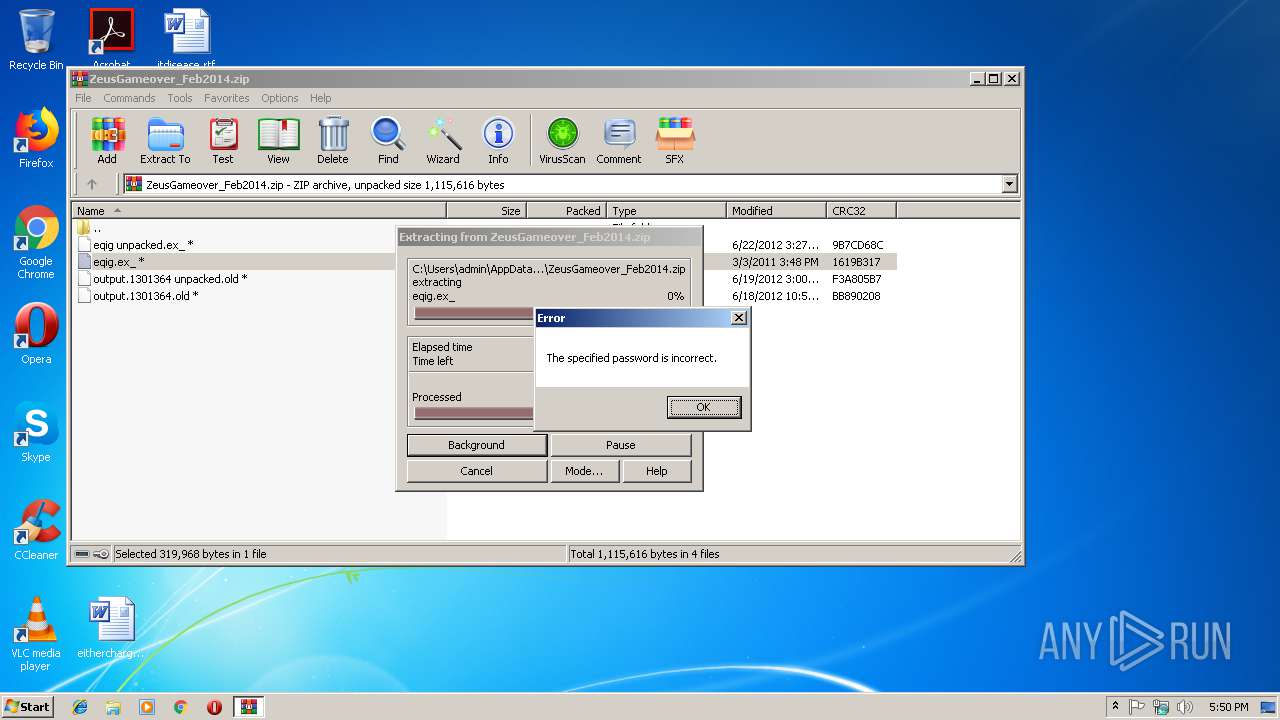1280x720 pixels.
Task: Sort by the CRC32 column header
Action: [x=861, y=211]
